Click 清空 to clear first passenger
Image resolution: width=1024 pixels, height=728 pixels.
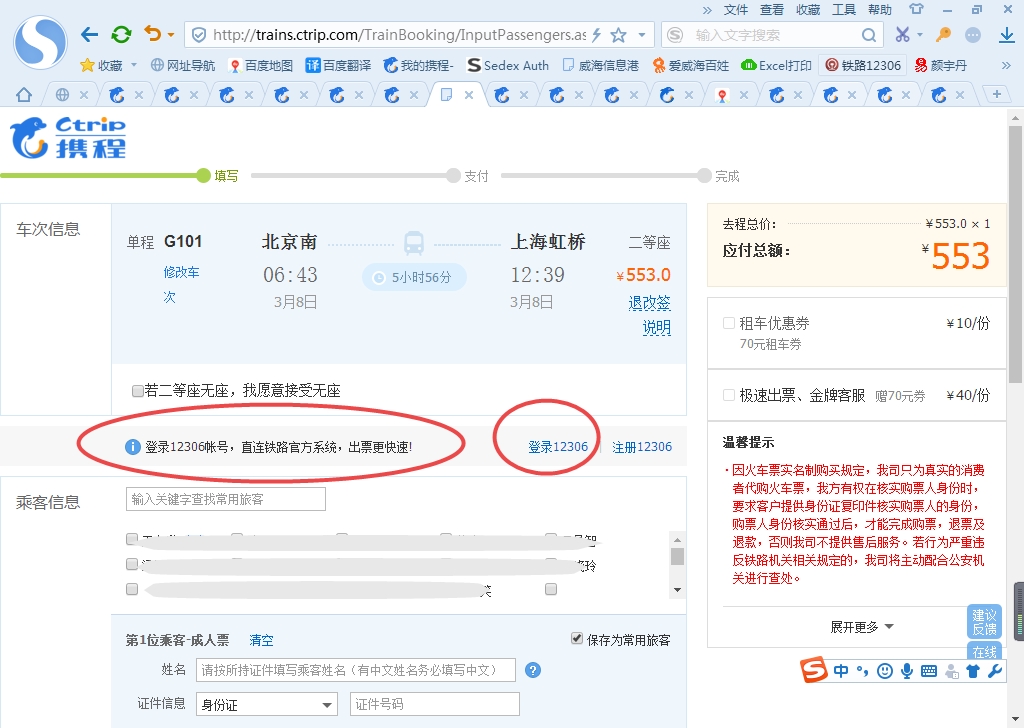(x=262, y=640)
